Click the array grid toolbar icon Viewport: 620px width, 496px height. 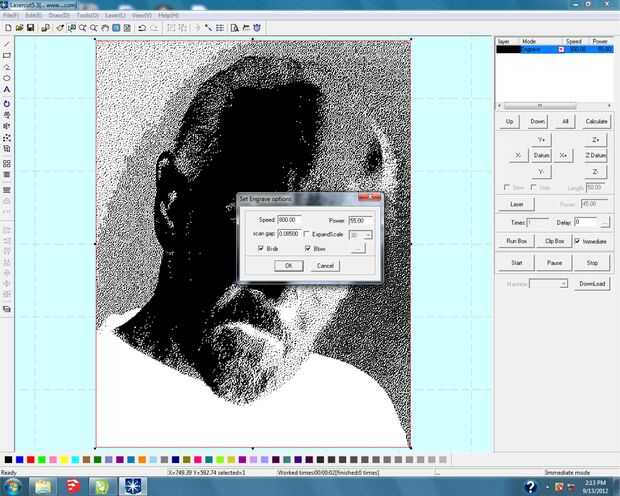pos(220,28)
